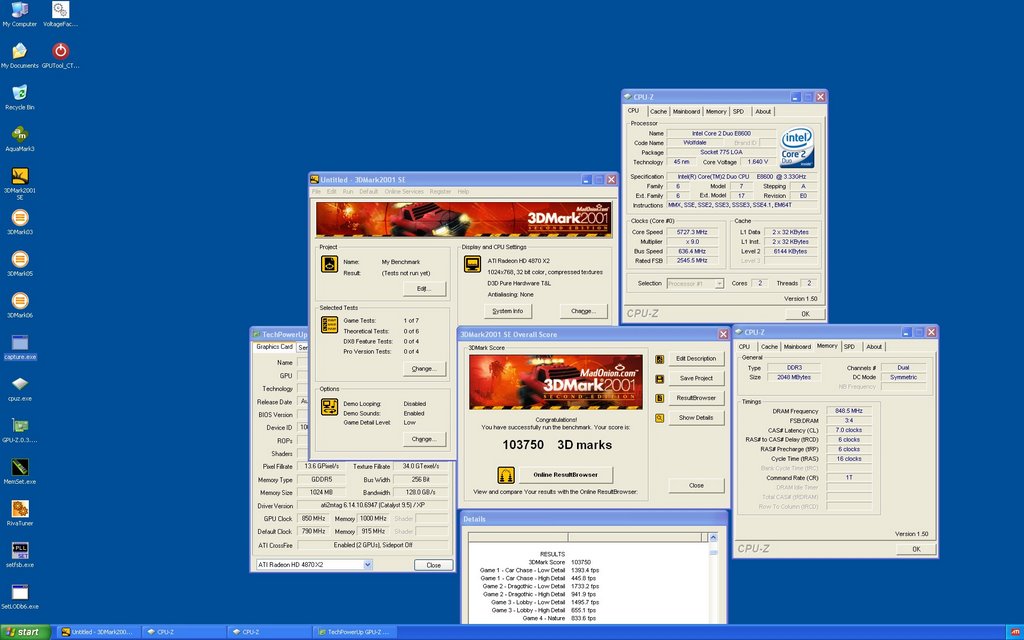Click the 3DMark2001 banner in main window

[464, 219]
